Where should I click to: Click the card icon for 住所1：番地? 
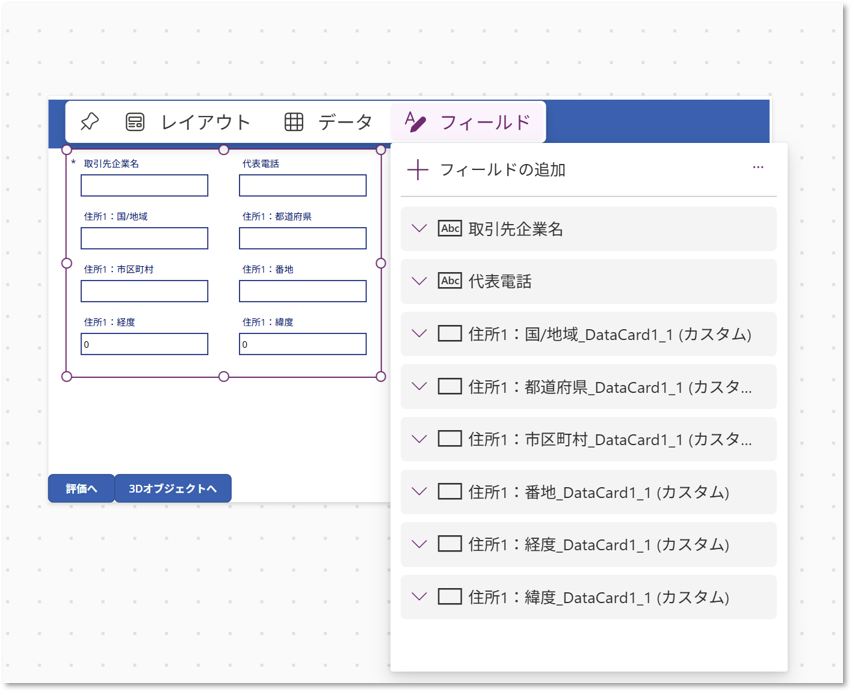point(450,492)
